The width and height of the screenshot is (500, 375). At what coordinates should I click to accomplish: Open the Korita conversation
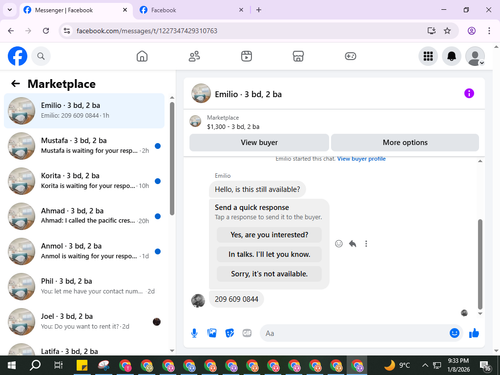(x=84, y=181)
